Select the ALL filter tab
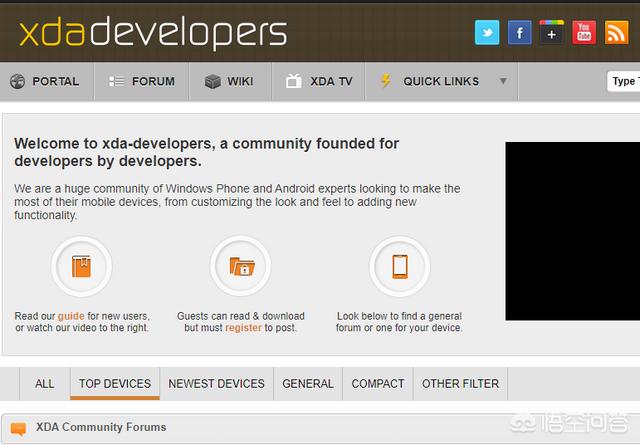 [44, 384]
